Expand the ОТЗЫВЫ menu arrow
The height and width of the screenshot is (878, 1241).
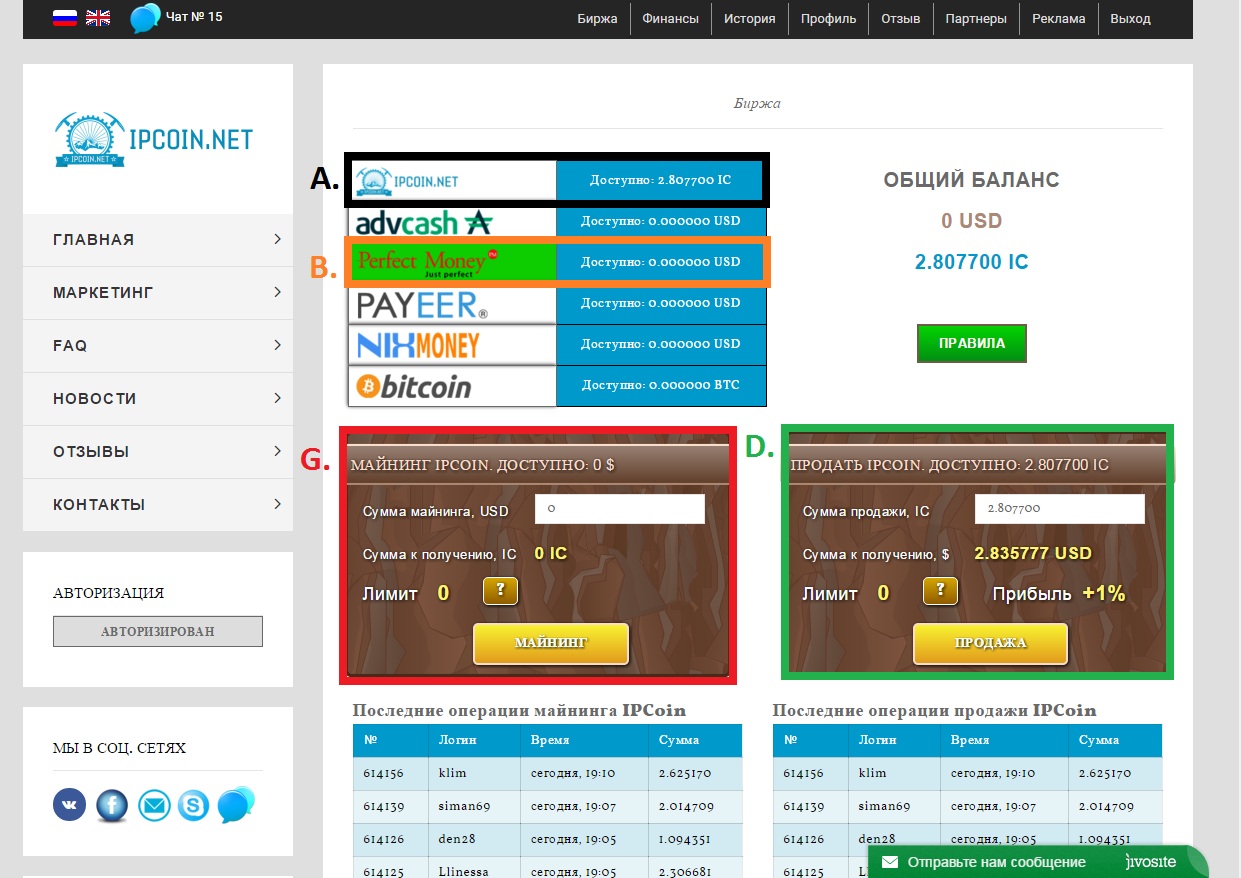pyautogui.click(x=277, y=451)
